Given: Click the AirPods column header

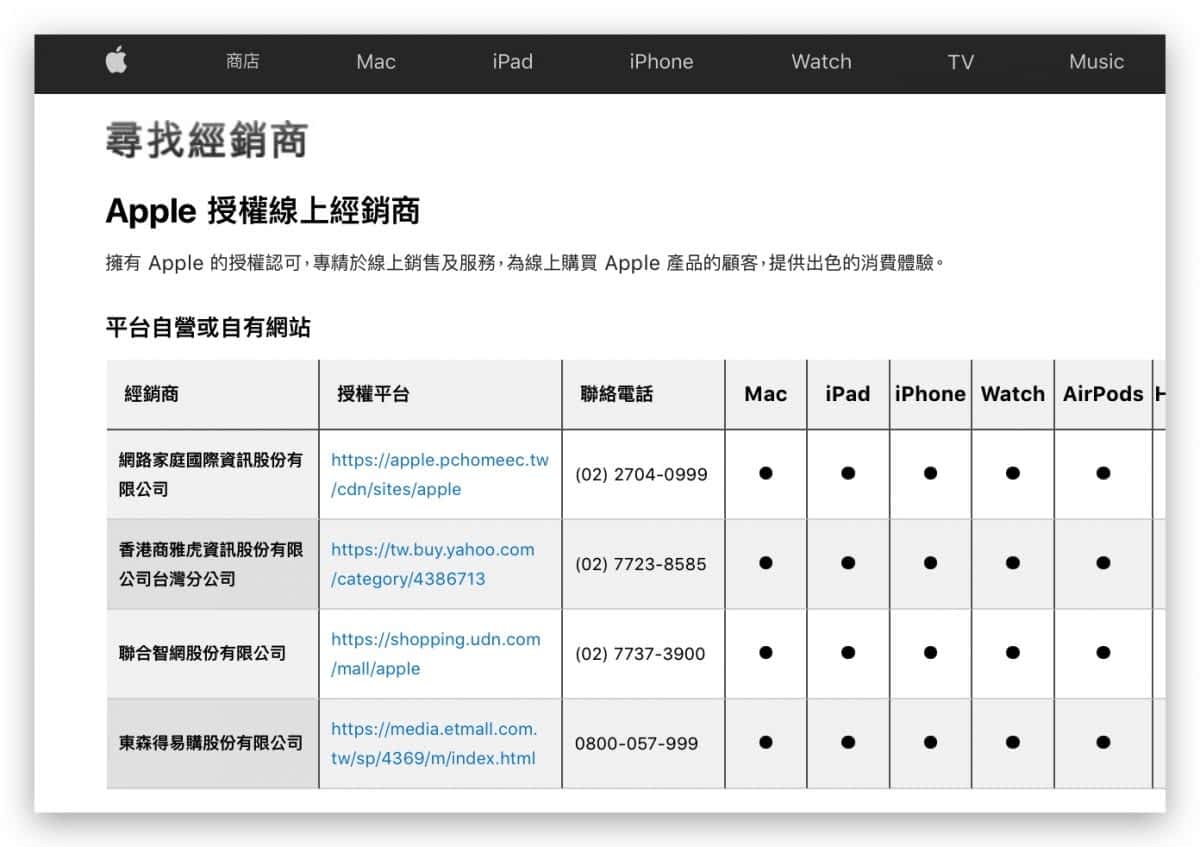Looking at the screenshot, I should point(1102,394).
